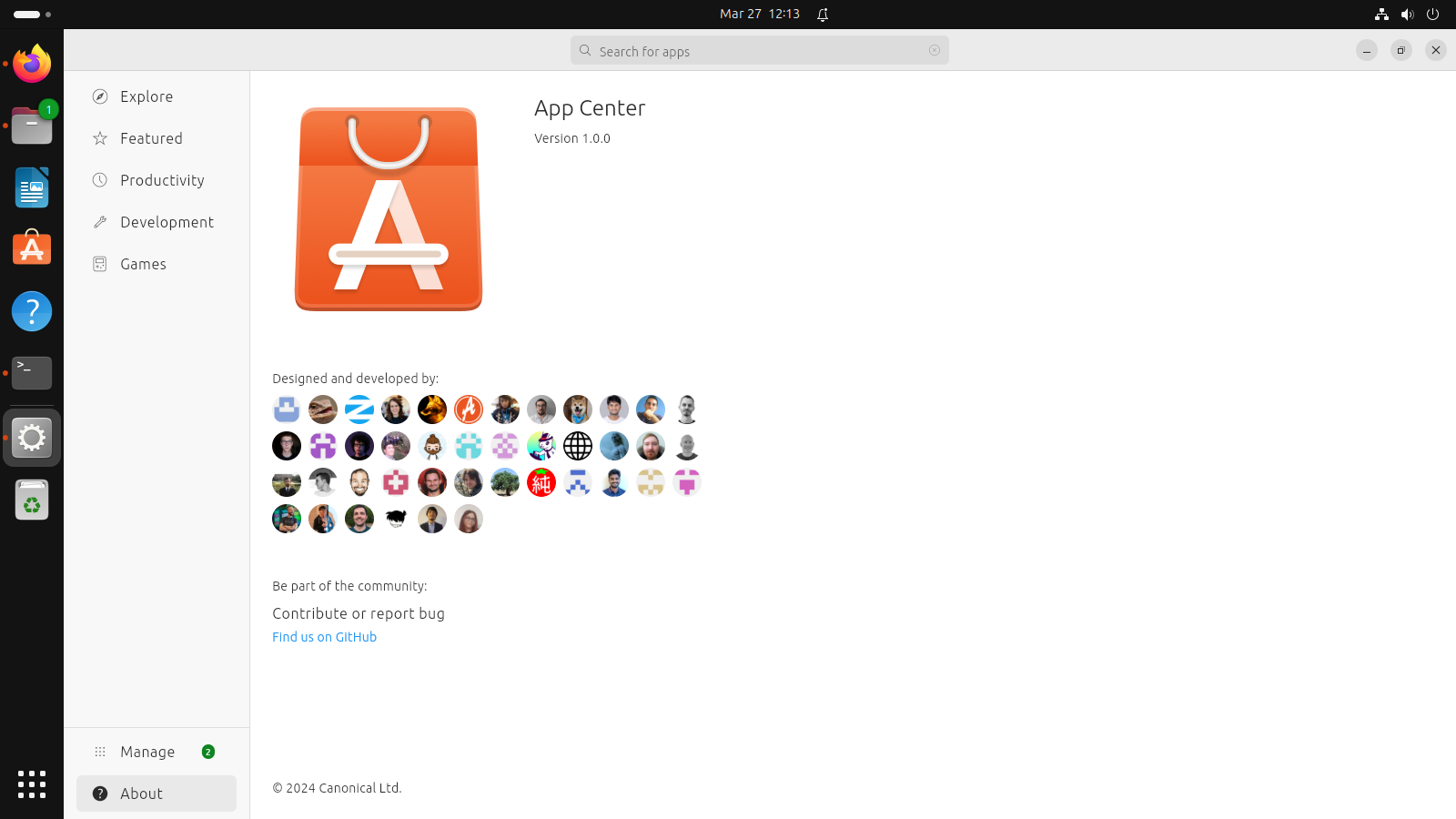
Task: Click the tan pixel identicon avatar
Action: 651,482
